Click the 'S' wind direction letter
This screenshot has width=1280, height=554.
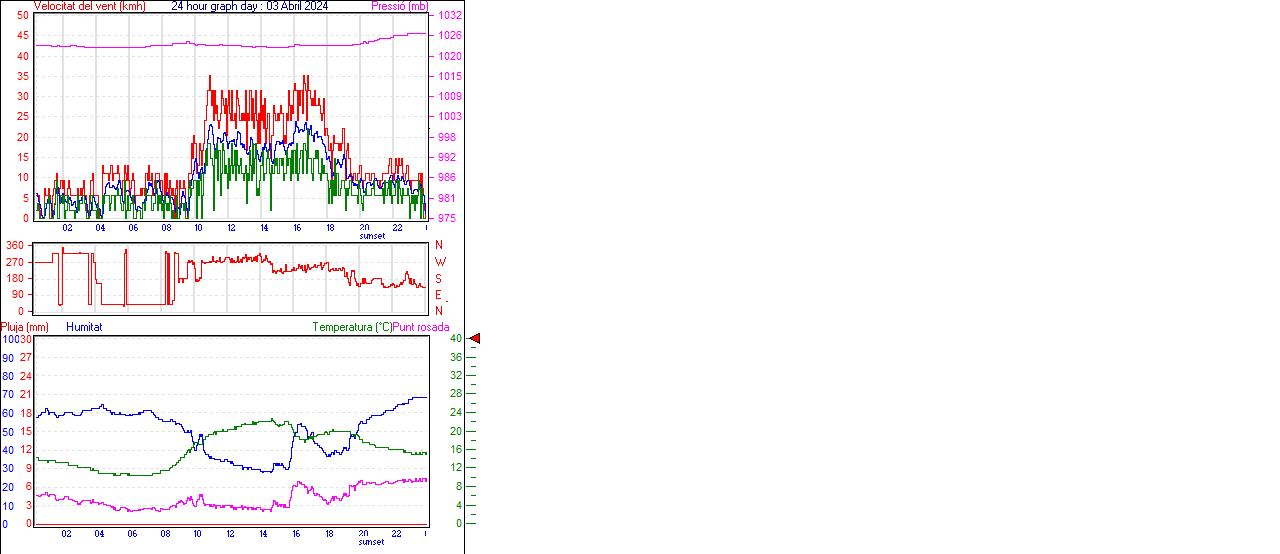[x=439, y=278]
